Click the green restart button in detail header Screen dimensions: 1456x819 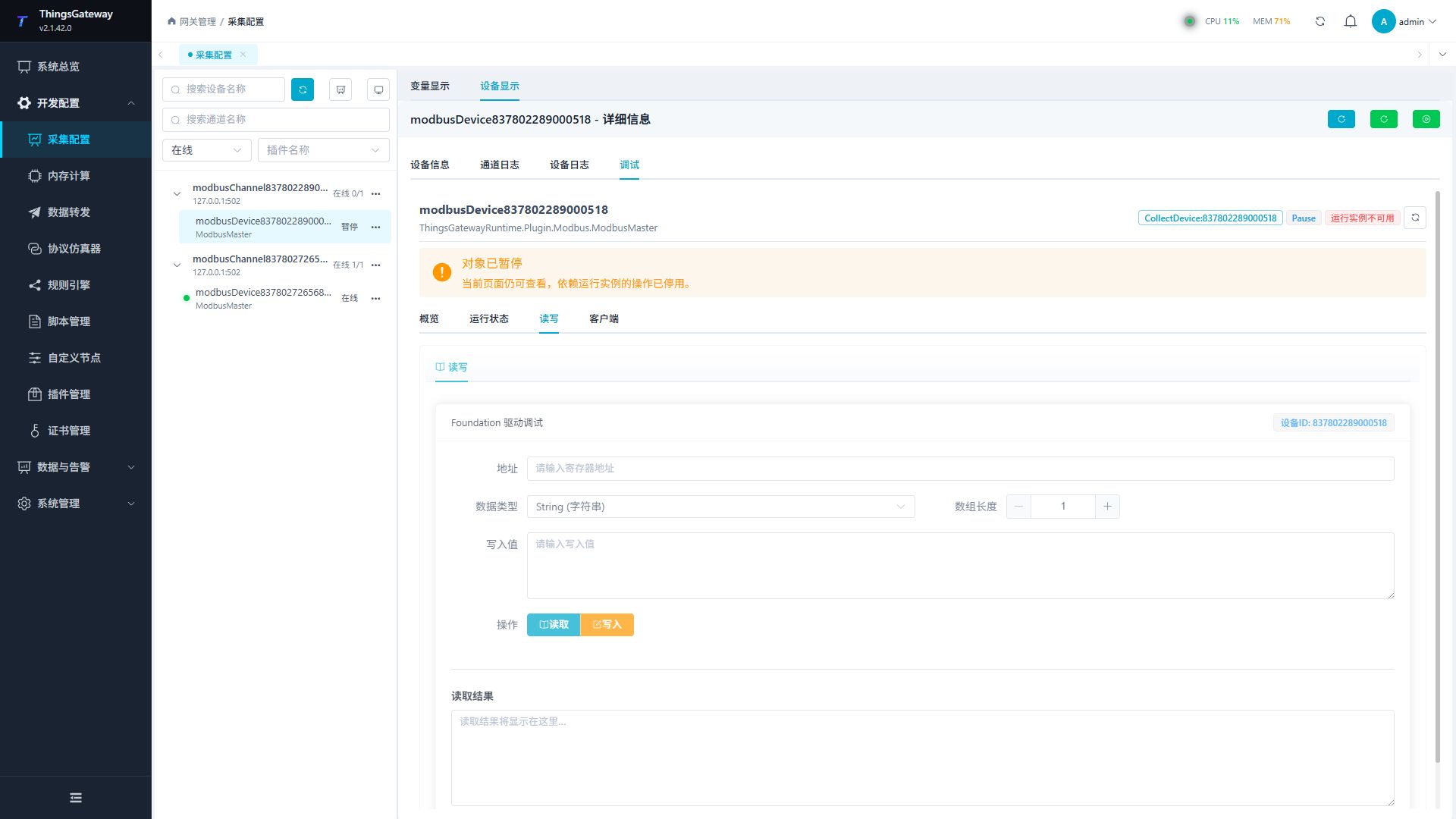click(1384, 119)
